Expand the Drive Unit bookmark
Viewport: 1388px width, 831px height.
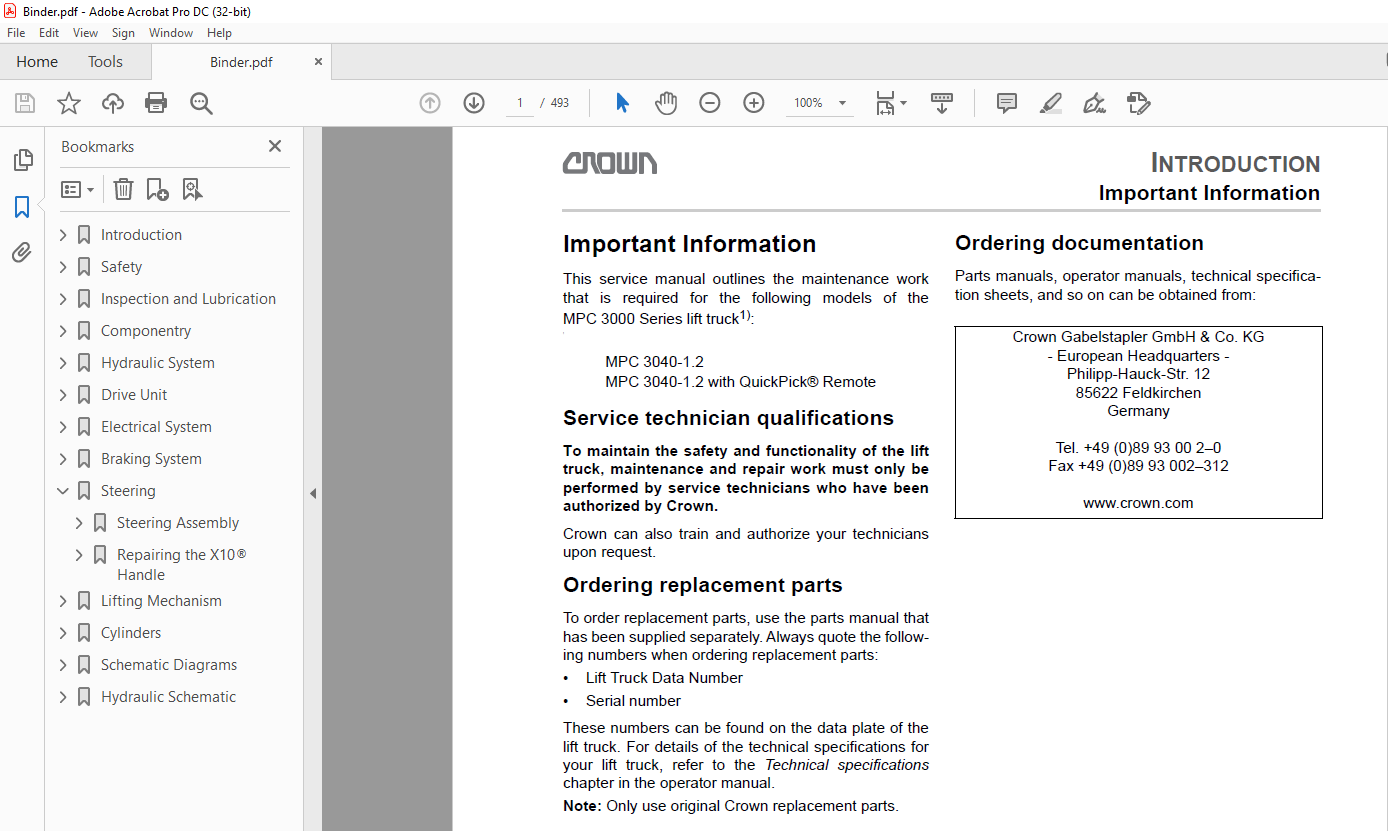[63, 395]
